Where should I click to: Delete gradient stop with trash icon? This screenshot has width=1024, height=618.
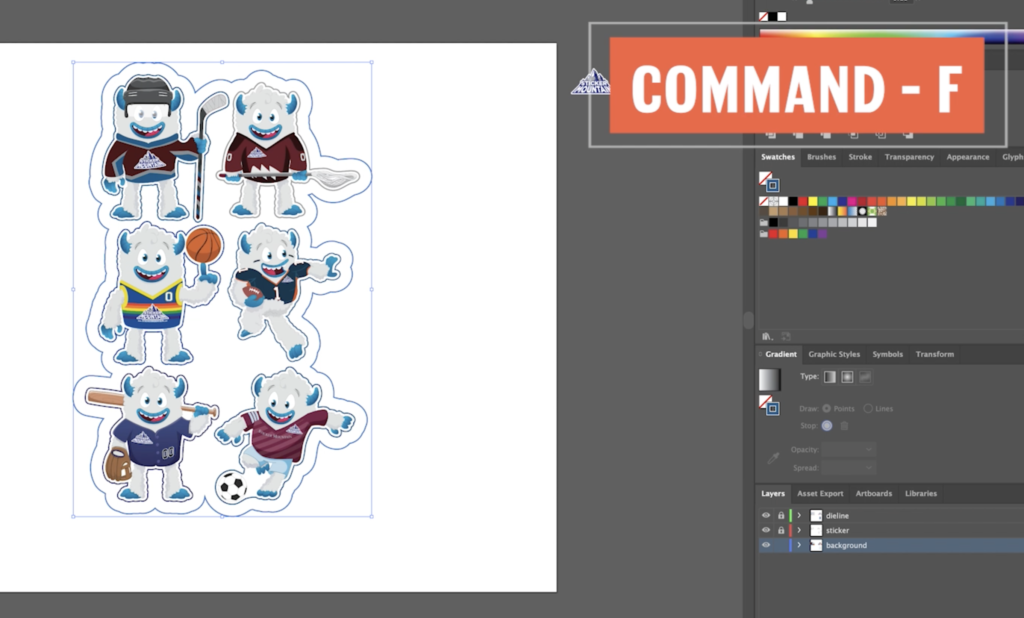tap(844, 426)
